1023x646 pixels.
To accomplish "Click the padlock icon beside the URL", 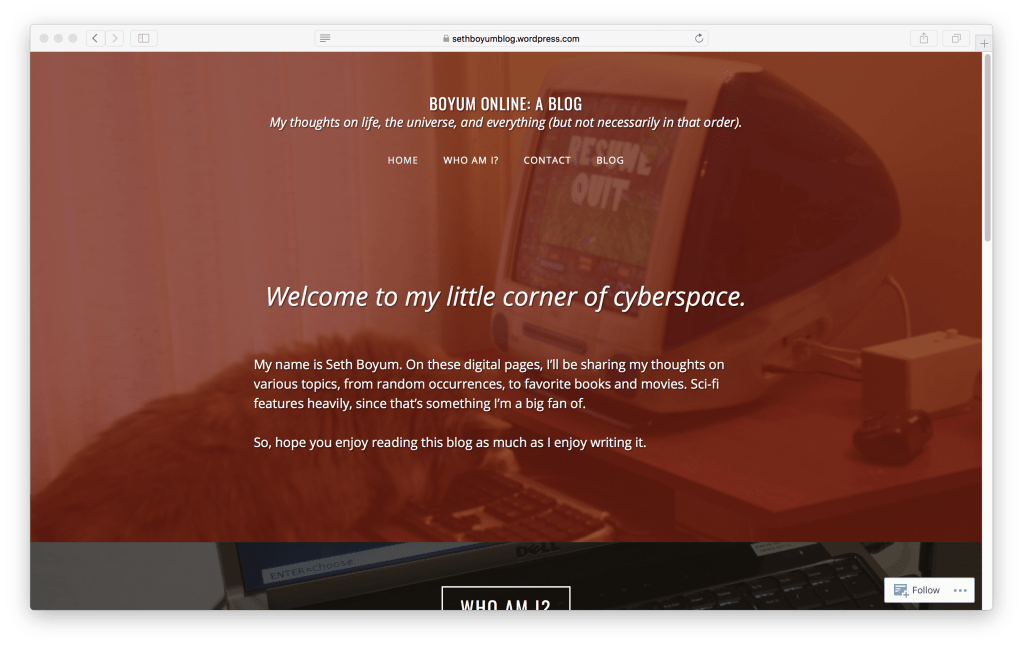I will [446, 39].
